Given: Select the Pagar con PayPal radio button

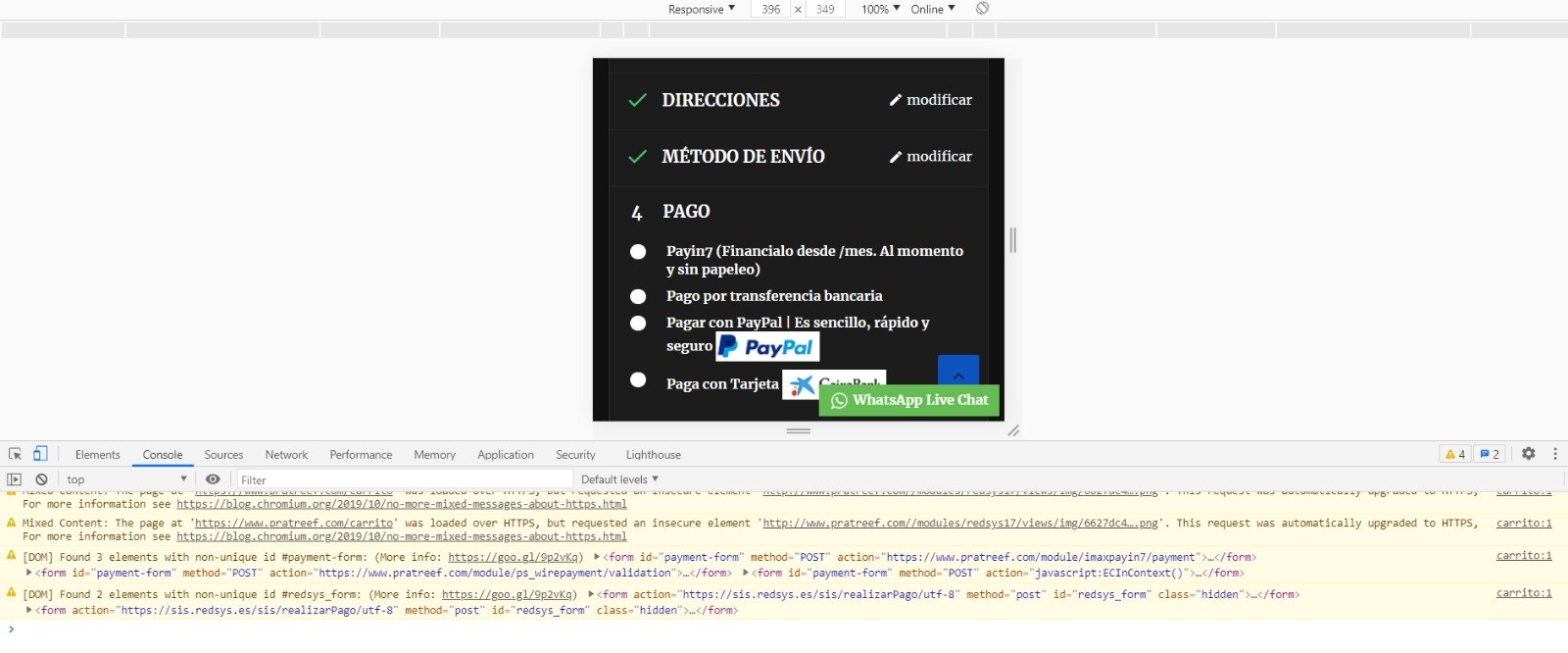Looking at the screenshot, I should point(638,323).
